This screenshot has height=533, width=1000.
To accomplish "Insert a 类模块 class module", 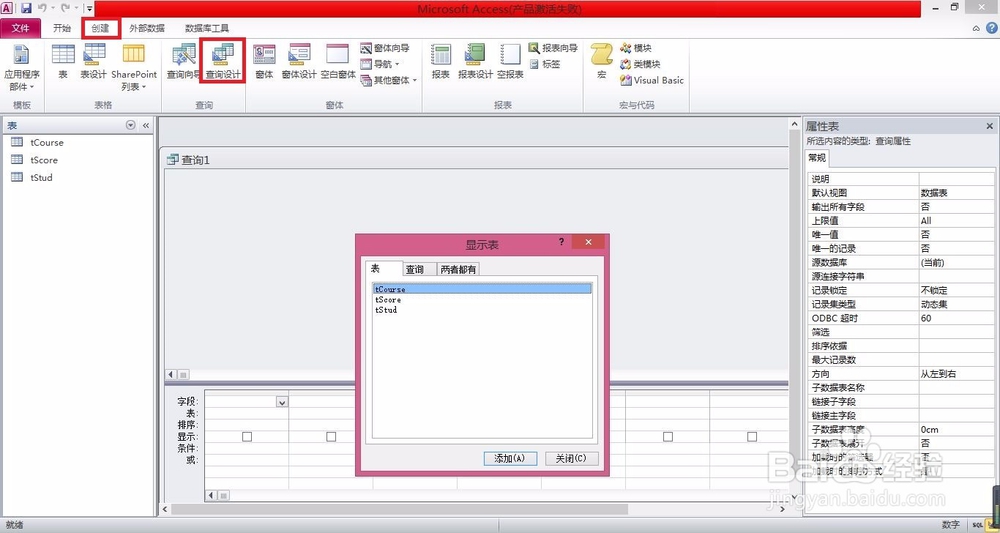I will click(x=640, y=64).
